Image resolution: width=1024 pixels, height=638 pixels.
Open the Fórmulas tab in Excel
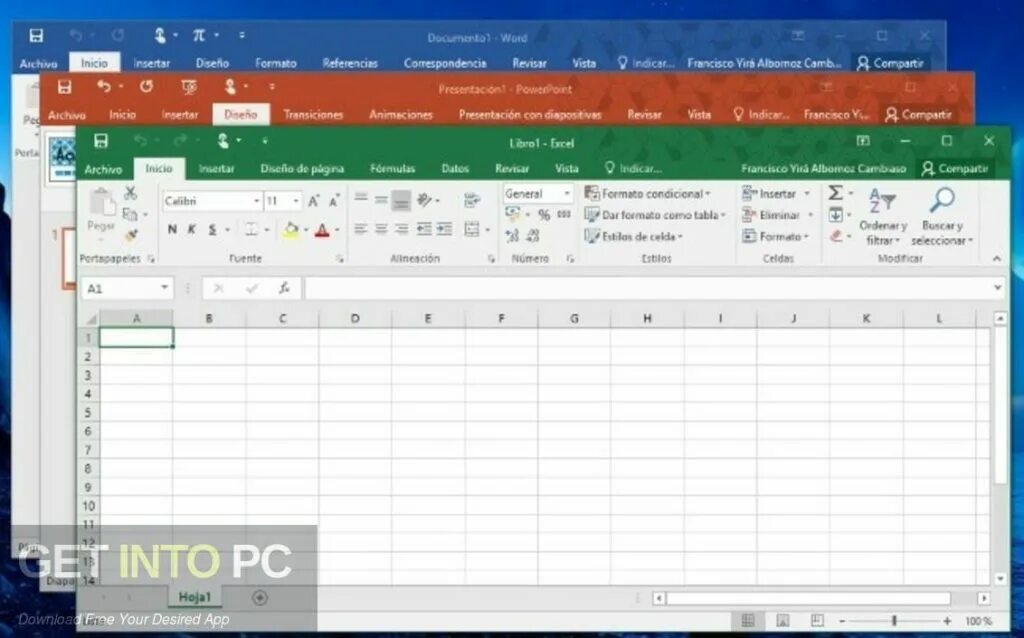[392, 168]
